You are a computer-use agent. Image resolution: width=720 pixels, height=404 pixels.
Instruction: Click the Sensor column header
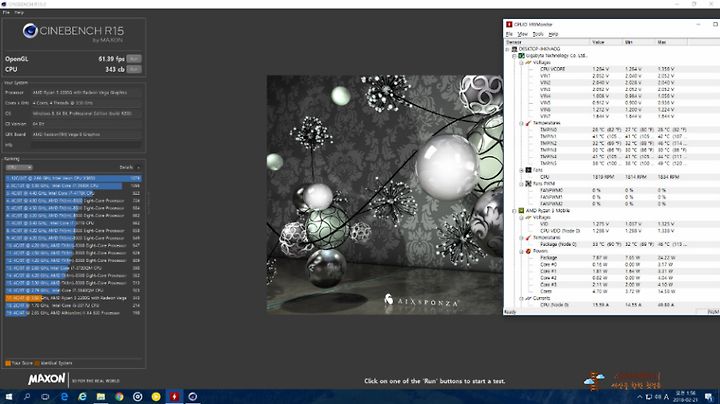click(x=547, y=42)
